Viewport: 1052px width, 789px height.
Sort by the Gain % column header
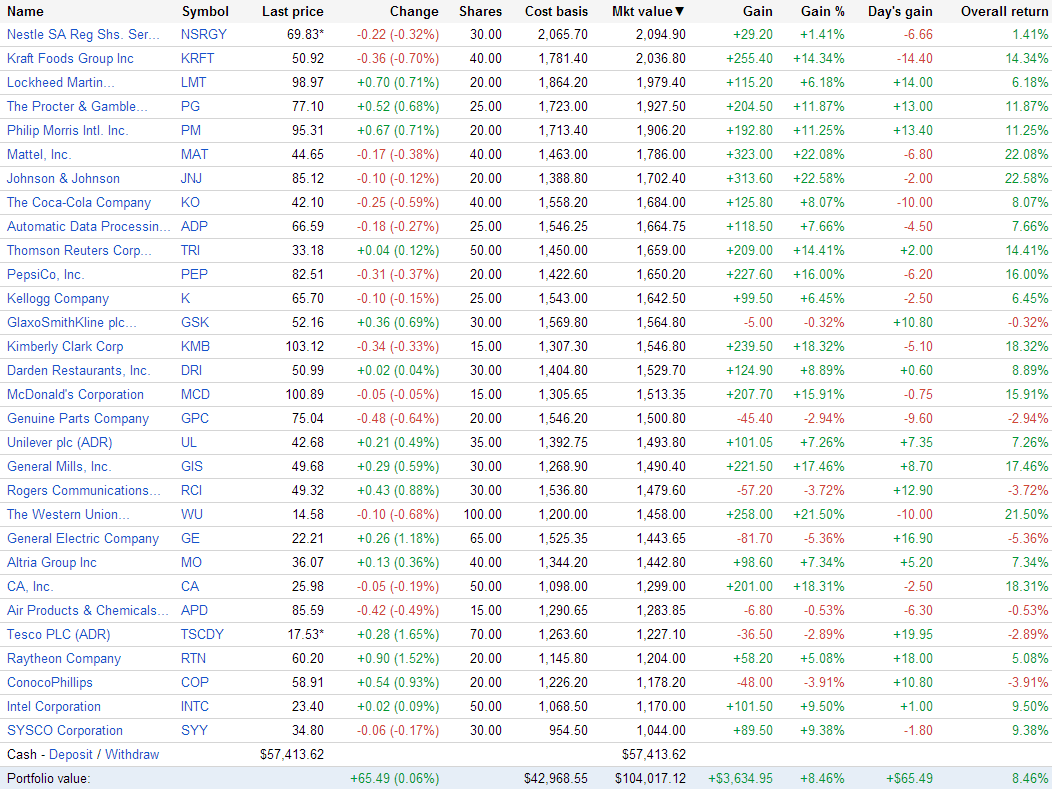(x=823, y=11)
